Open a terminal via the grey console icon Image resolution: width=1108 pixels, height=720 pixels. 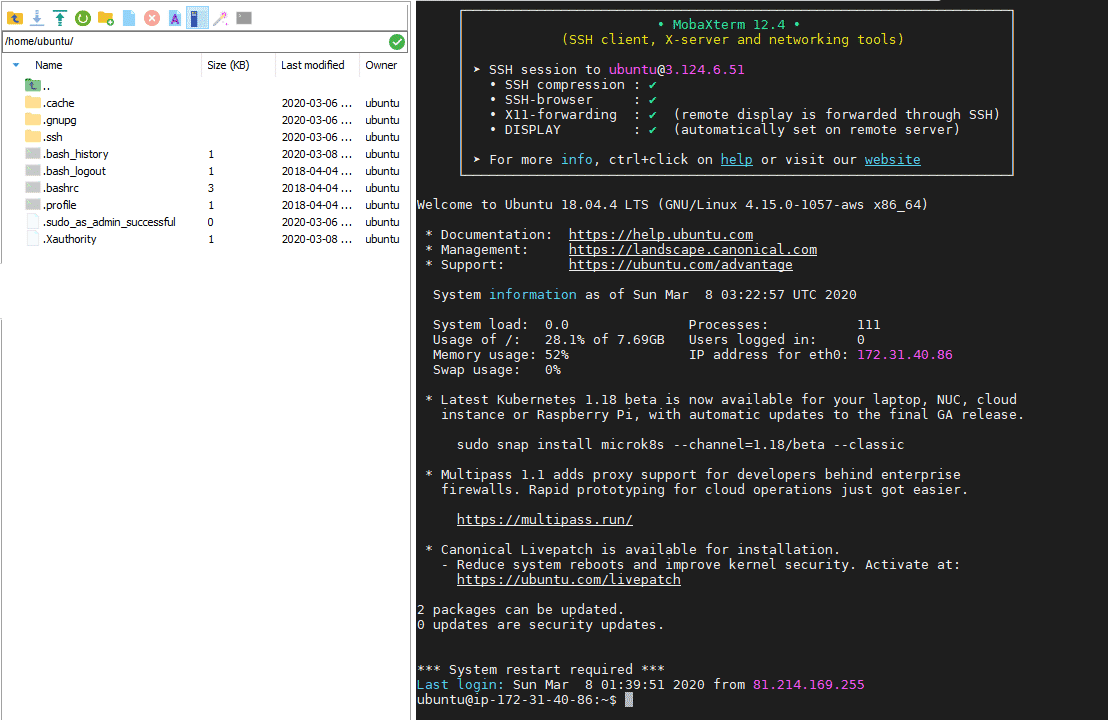click(x=244, y=18)
